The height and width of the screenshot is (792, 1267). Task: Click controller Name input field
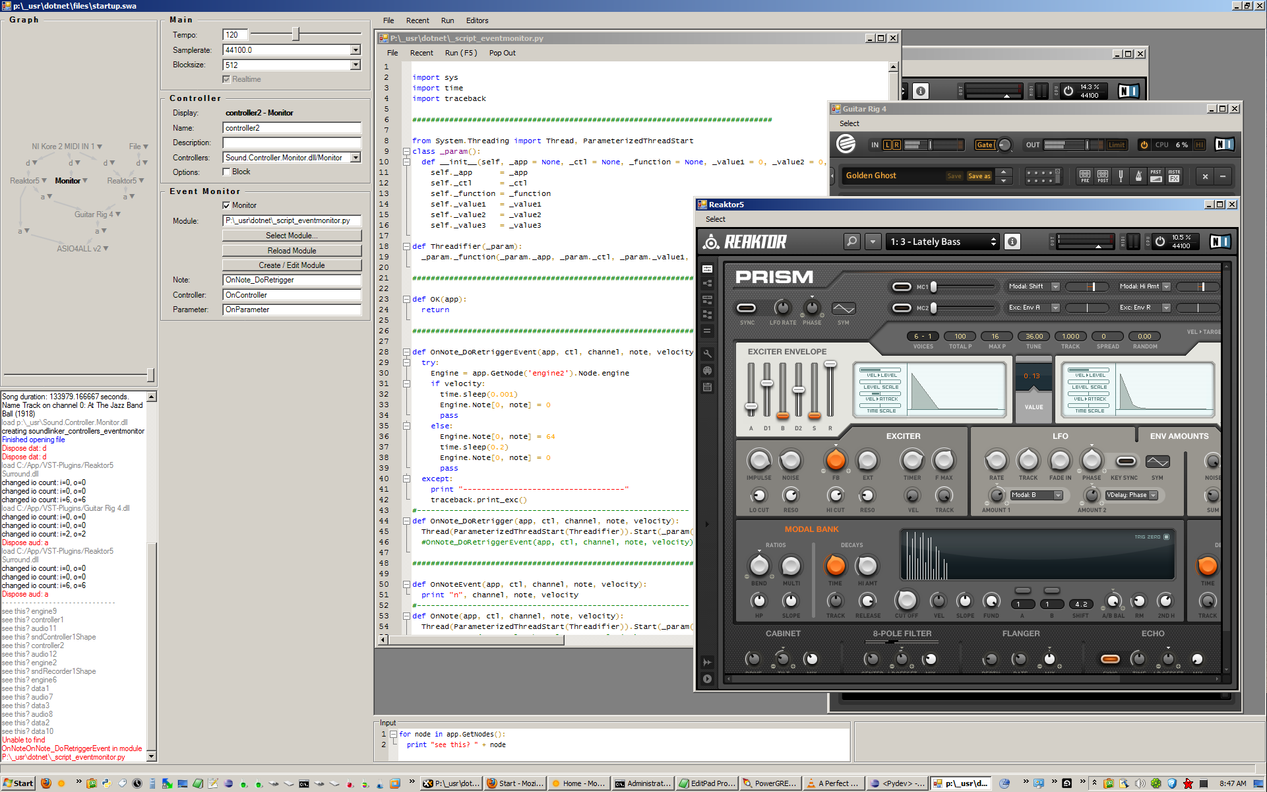tap(291, 128)
